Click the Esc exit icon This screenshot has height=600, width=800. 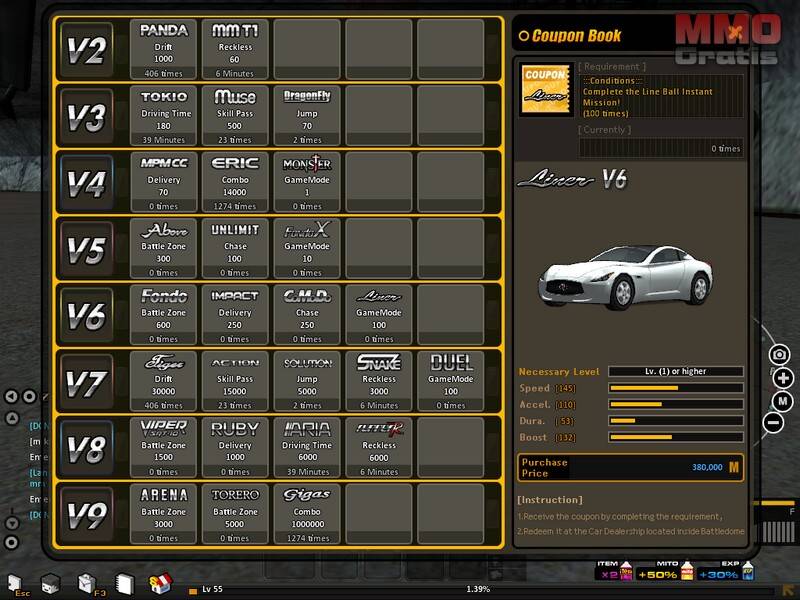tap(14, 583)
